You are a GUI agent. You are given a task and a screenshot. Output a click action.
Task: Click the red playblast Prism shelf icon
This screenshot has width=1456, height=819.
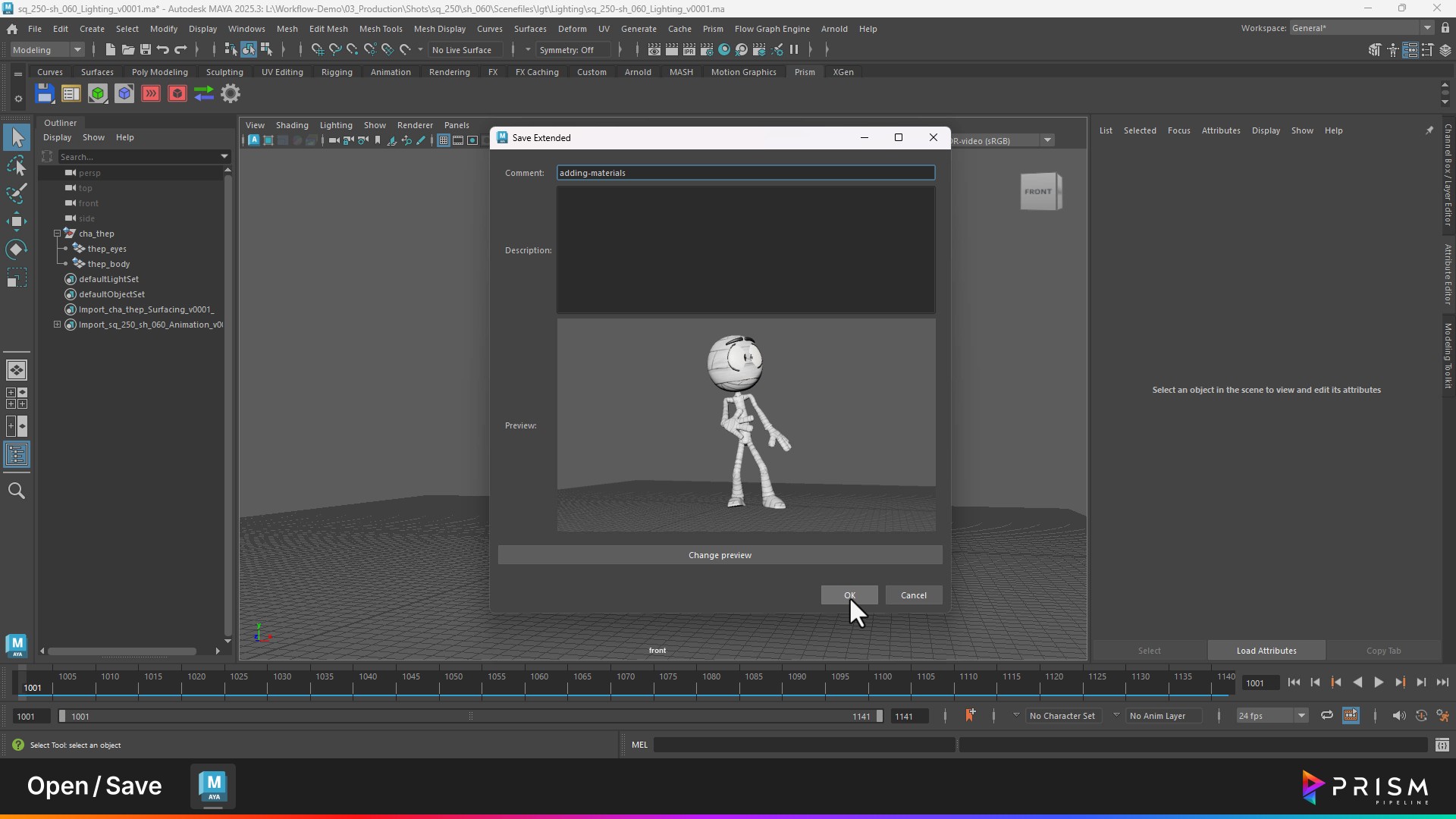(151, 94)
